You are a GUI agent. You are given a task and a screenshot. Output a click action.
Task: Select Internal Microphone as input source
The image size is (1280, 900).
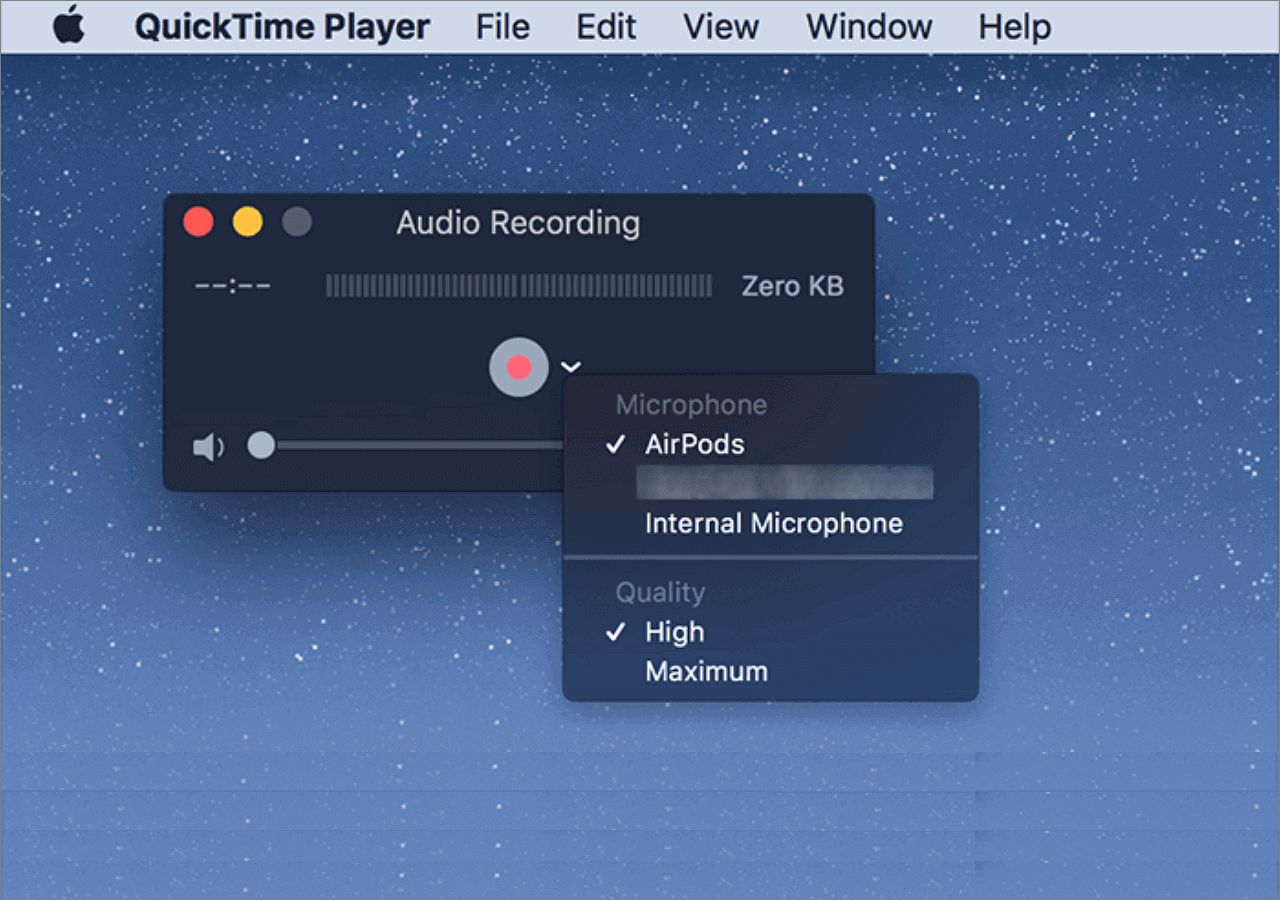(x=773, y=523)
